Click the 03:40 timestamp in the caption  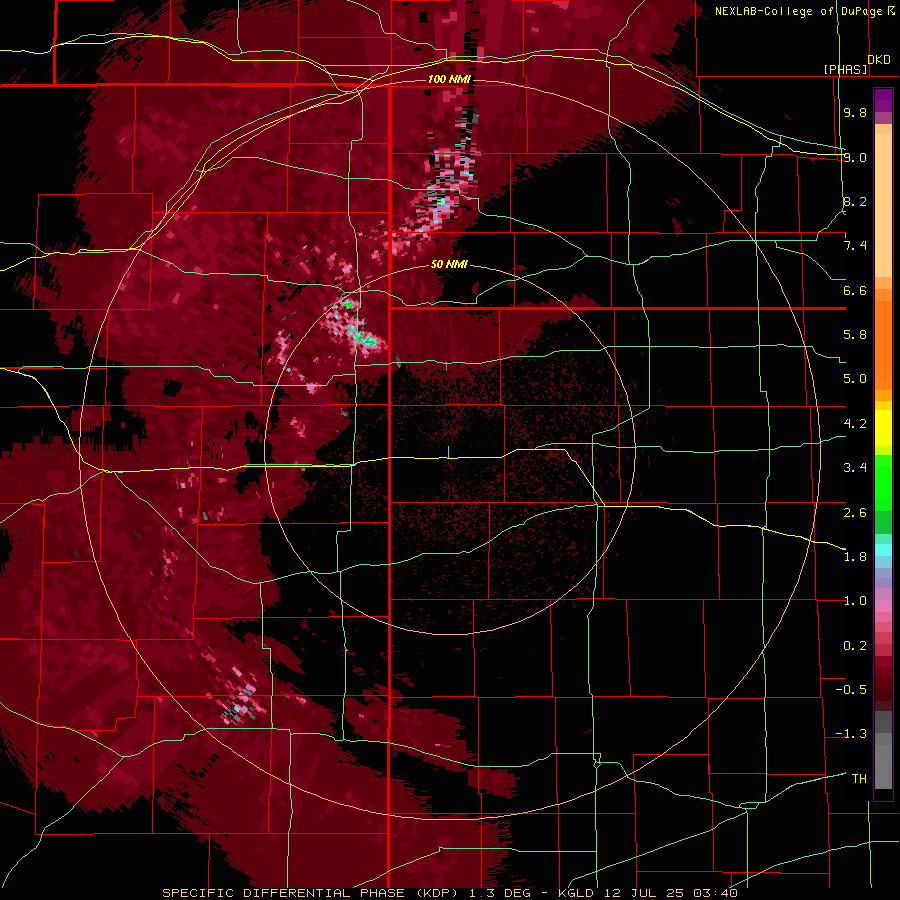(x=715, y=893)
